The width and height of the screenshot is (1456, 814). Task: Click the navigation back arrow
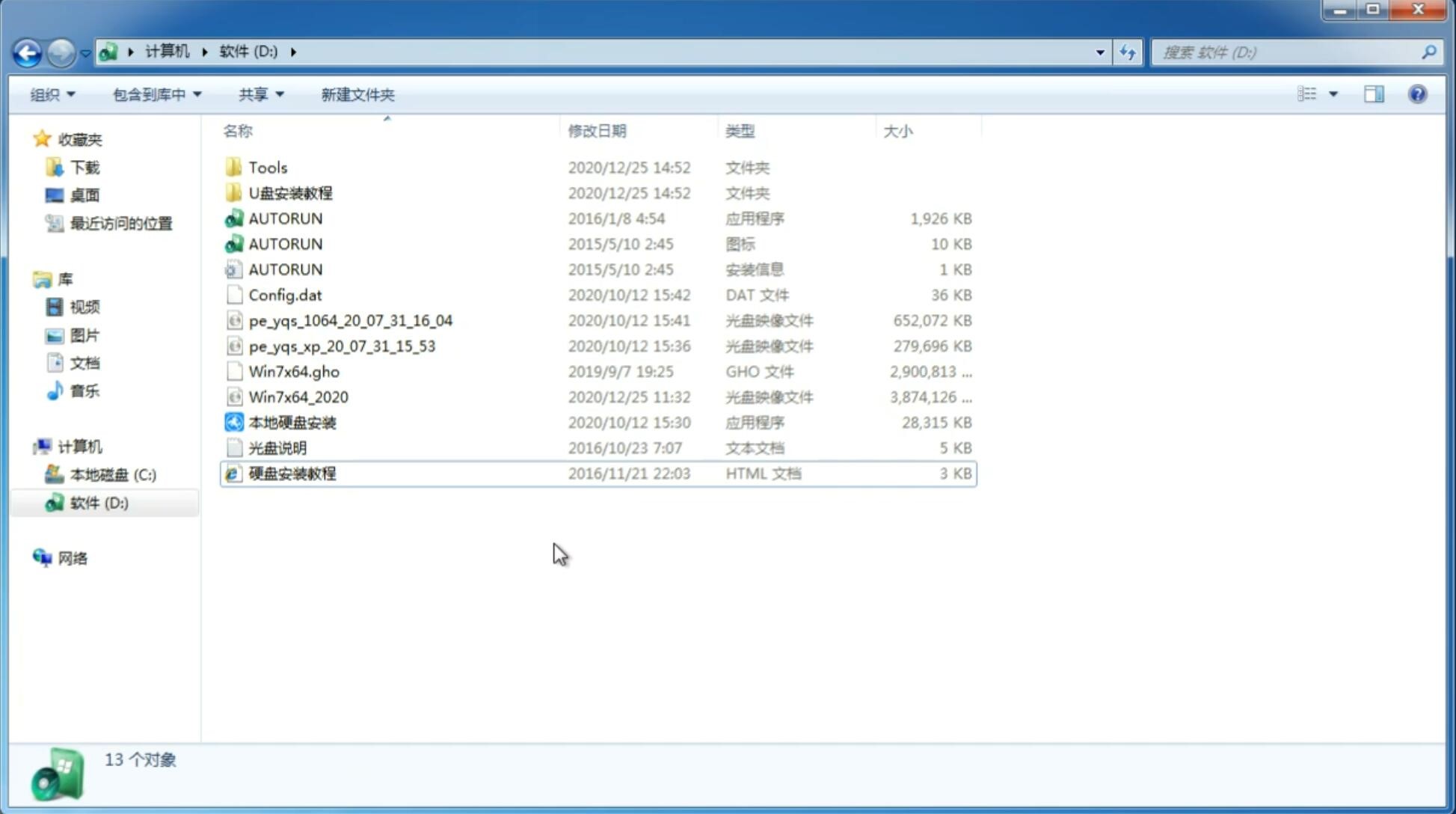coord(27,51)
